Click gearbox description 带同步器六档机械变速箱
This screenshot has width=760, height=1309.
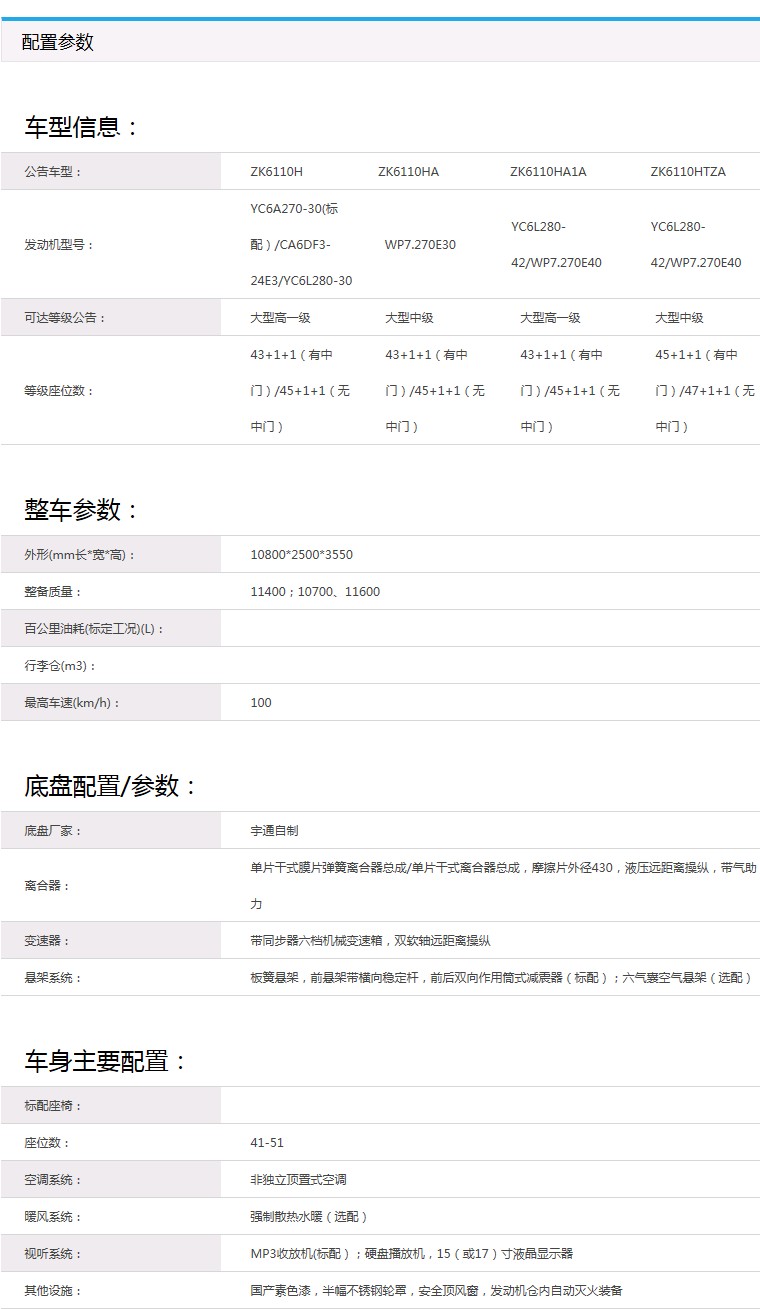pos(370,941)
